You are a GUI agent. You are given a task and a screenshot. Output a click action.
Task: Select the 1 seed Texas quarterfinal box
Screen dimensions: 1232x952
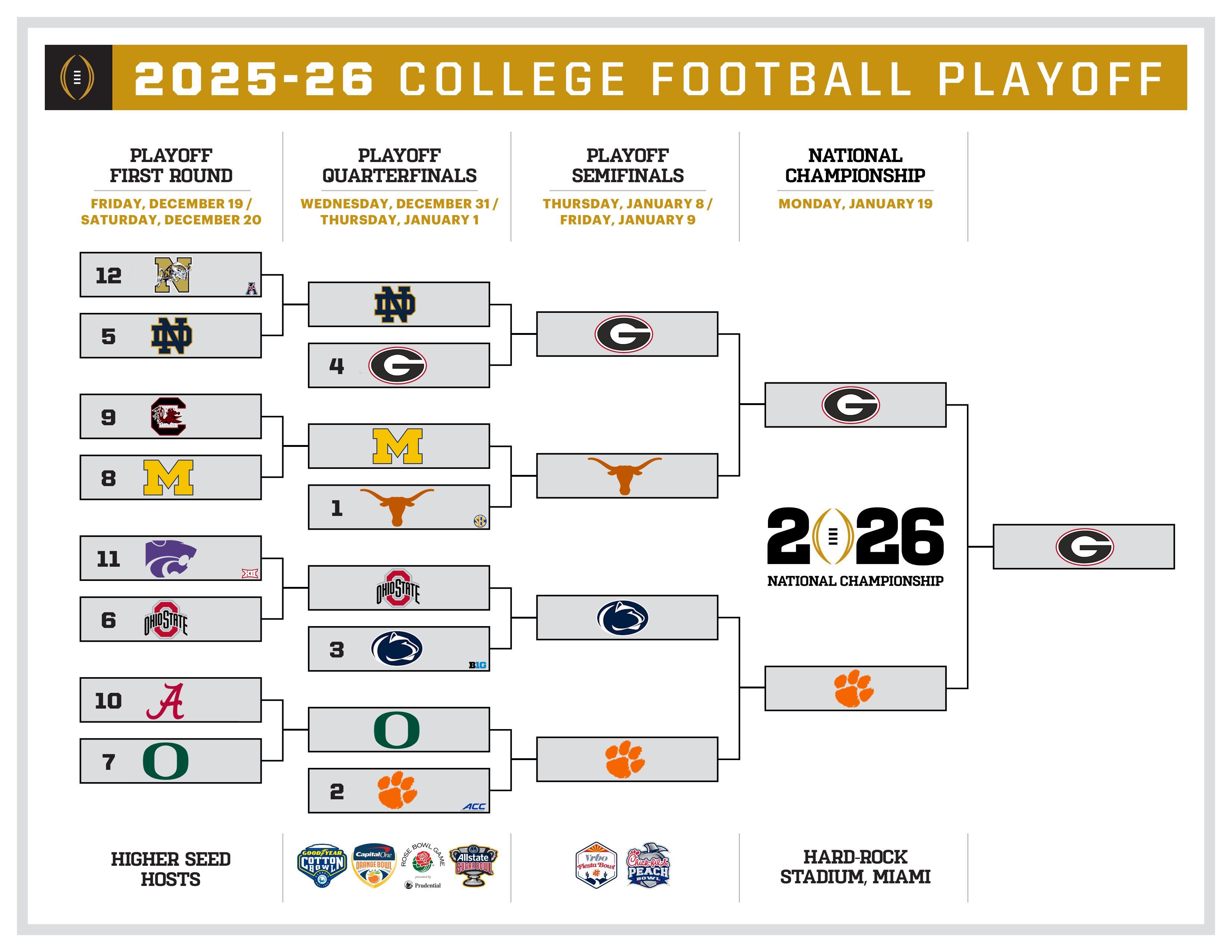(399, 507)
